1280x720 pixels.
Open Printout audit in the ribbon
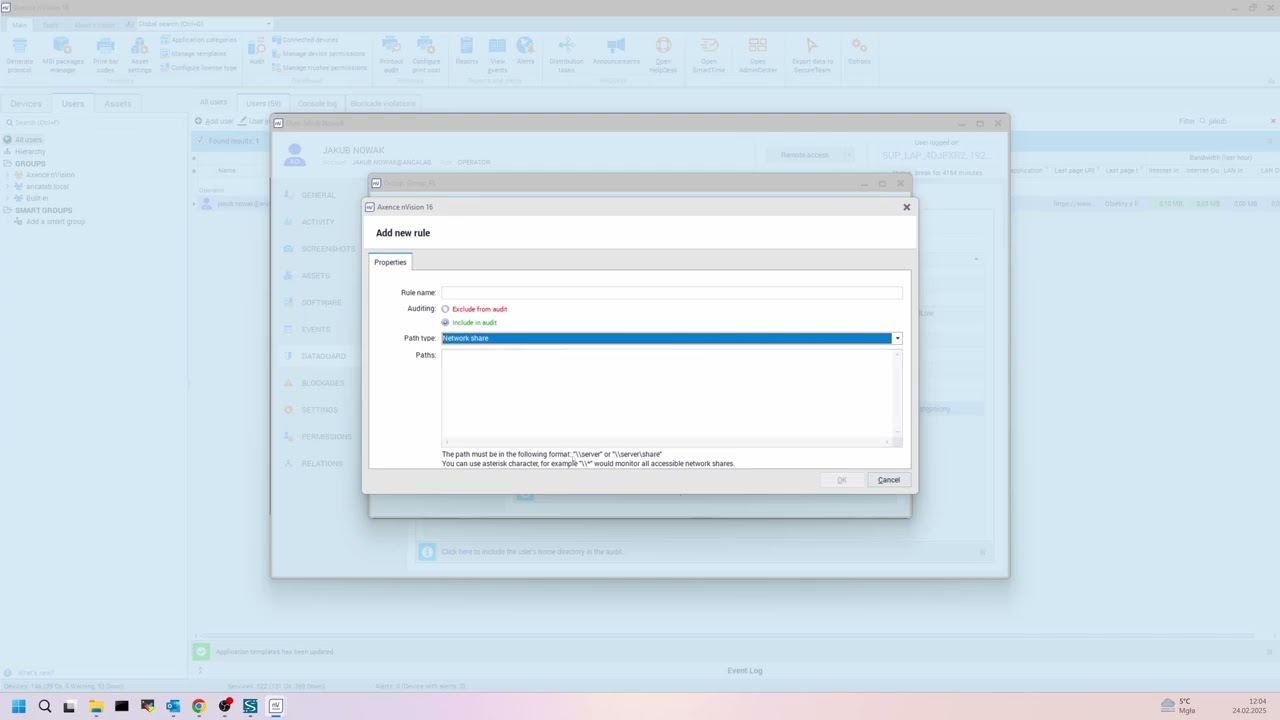[391, 55]
